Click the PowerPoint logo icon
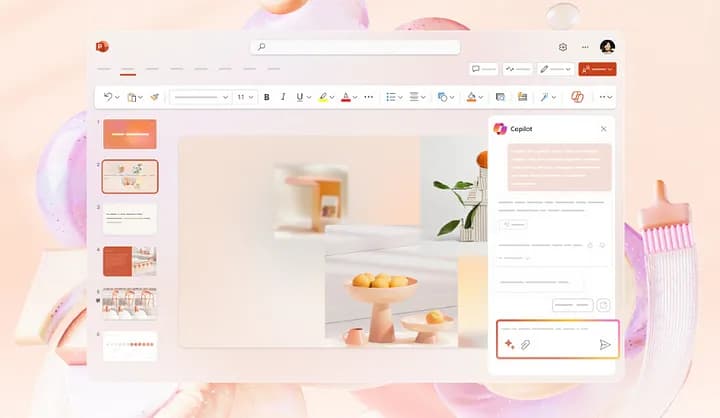The height and width of the screenshot is (418, 720). [x=102, y=46]
